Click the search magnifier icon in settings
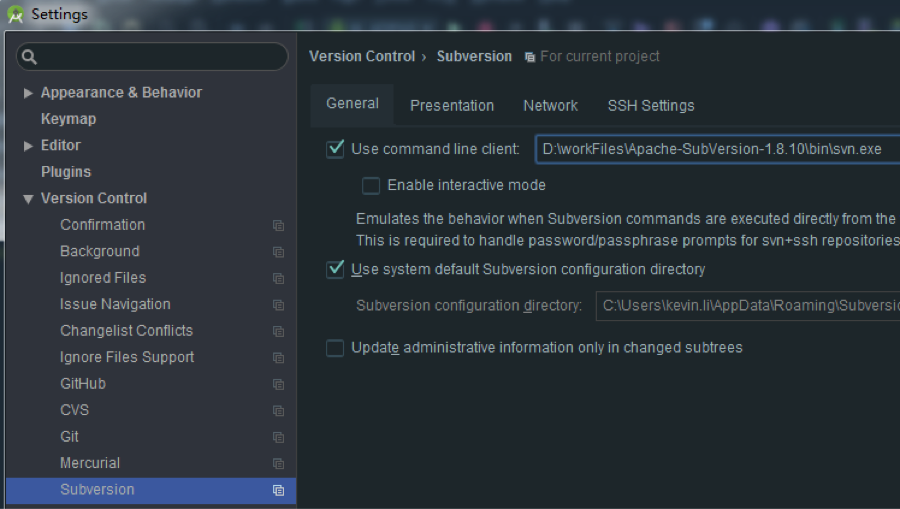Image resolution: width=900 pixels, height=509 pixels. [x=30, y=57]
